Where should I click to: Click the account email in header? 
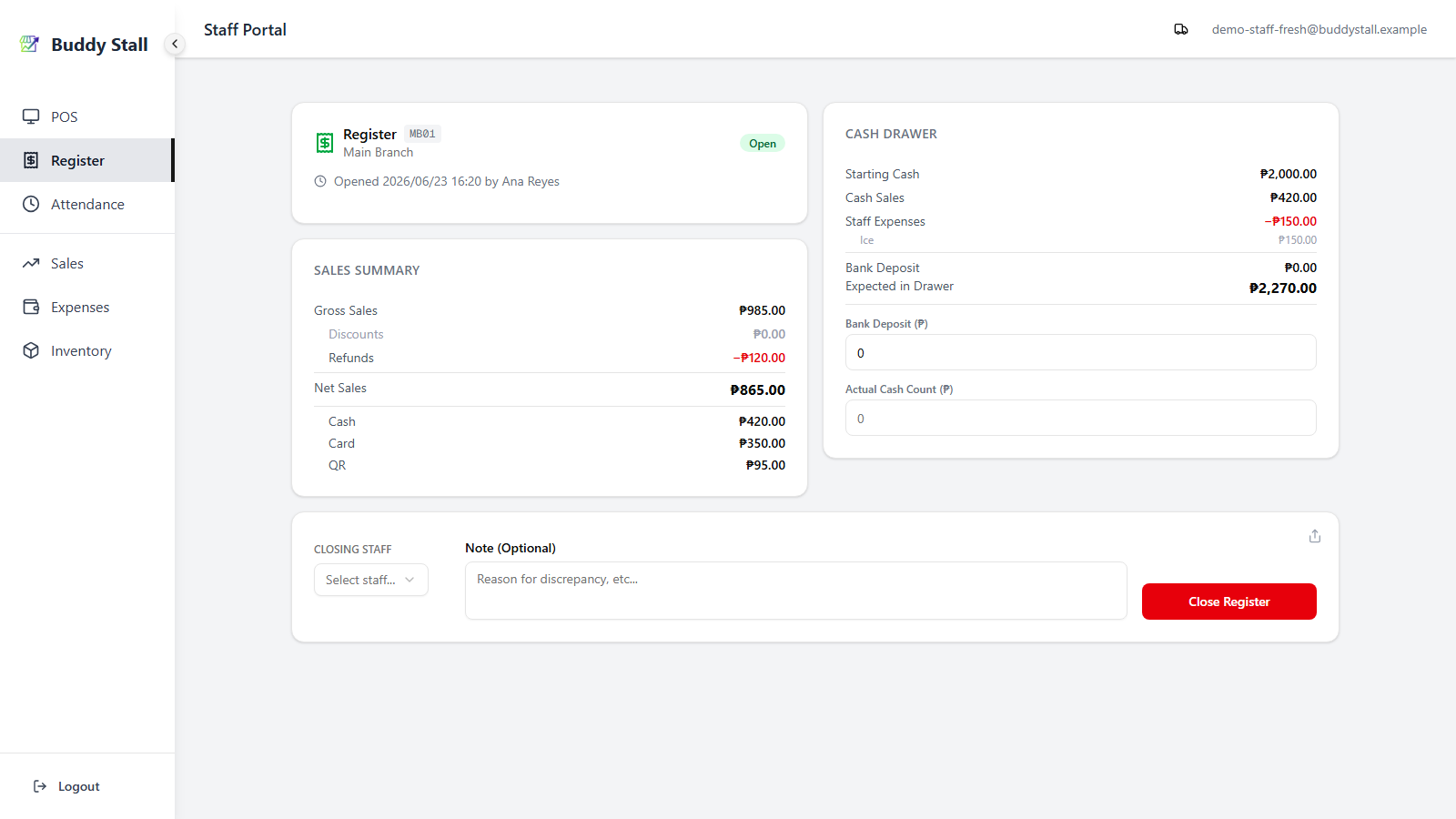point(1319,29)
